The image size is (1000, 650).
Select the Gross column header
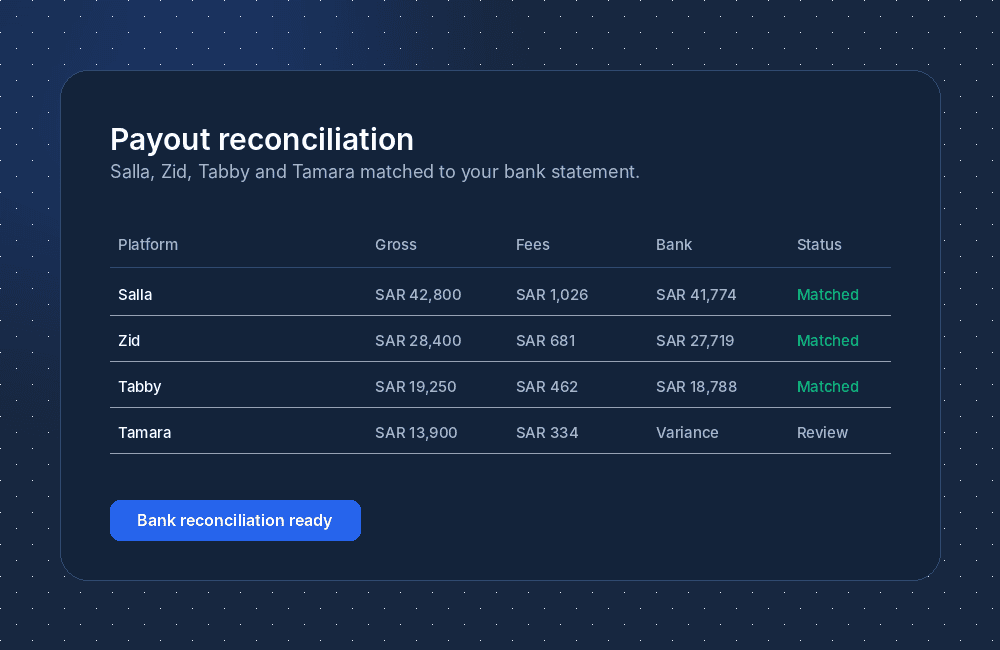395,244
